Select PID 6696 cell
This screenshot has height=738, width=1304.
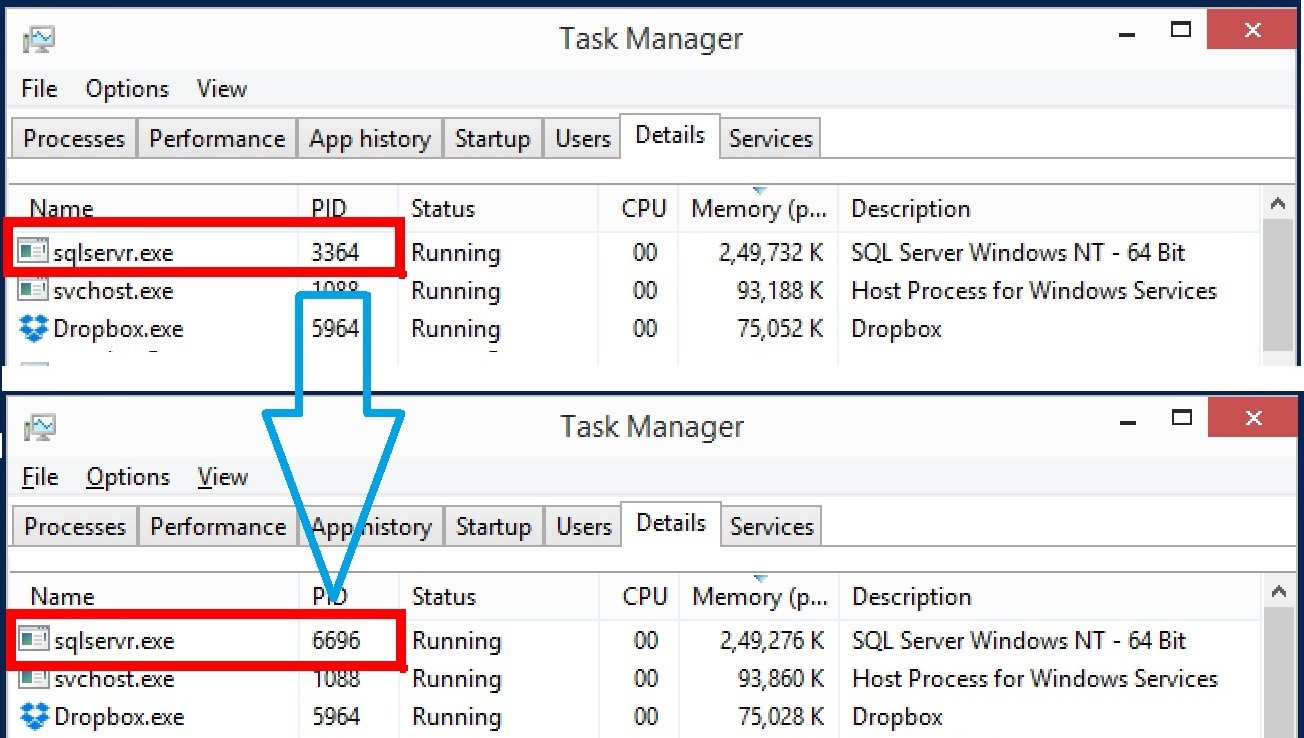click(x=336, y=640)
